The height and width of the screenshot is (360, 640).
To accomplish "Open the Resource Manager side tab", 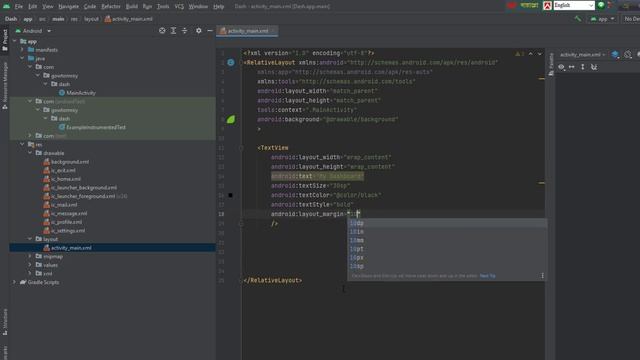I will [x=5, y=85].
